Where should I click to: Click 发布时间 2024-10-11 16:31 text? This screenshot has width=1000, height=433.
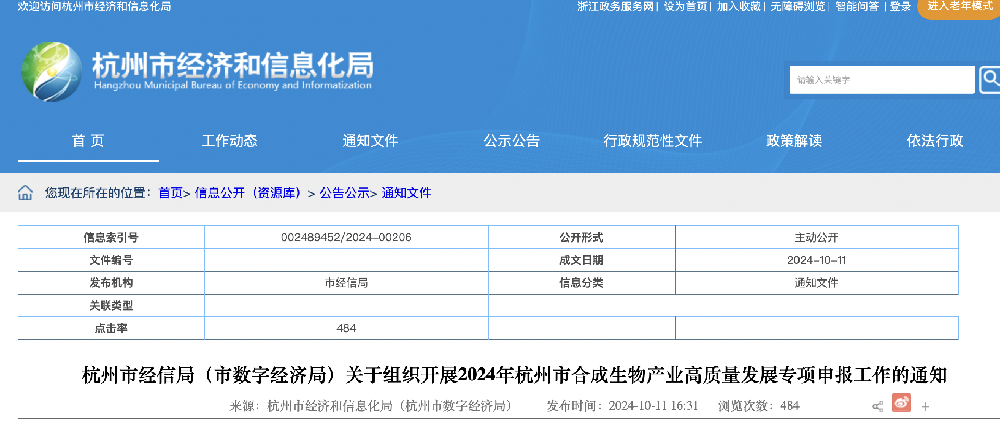pos(622,406)
